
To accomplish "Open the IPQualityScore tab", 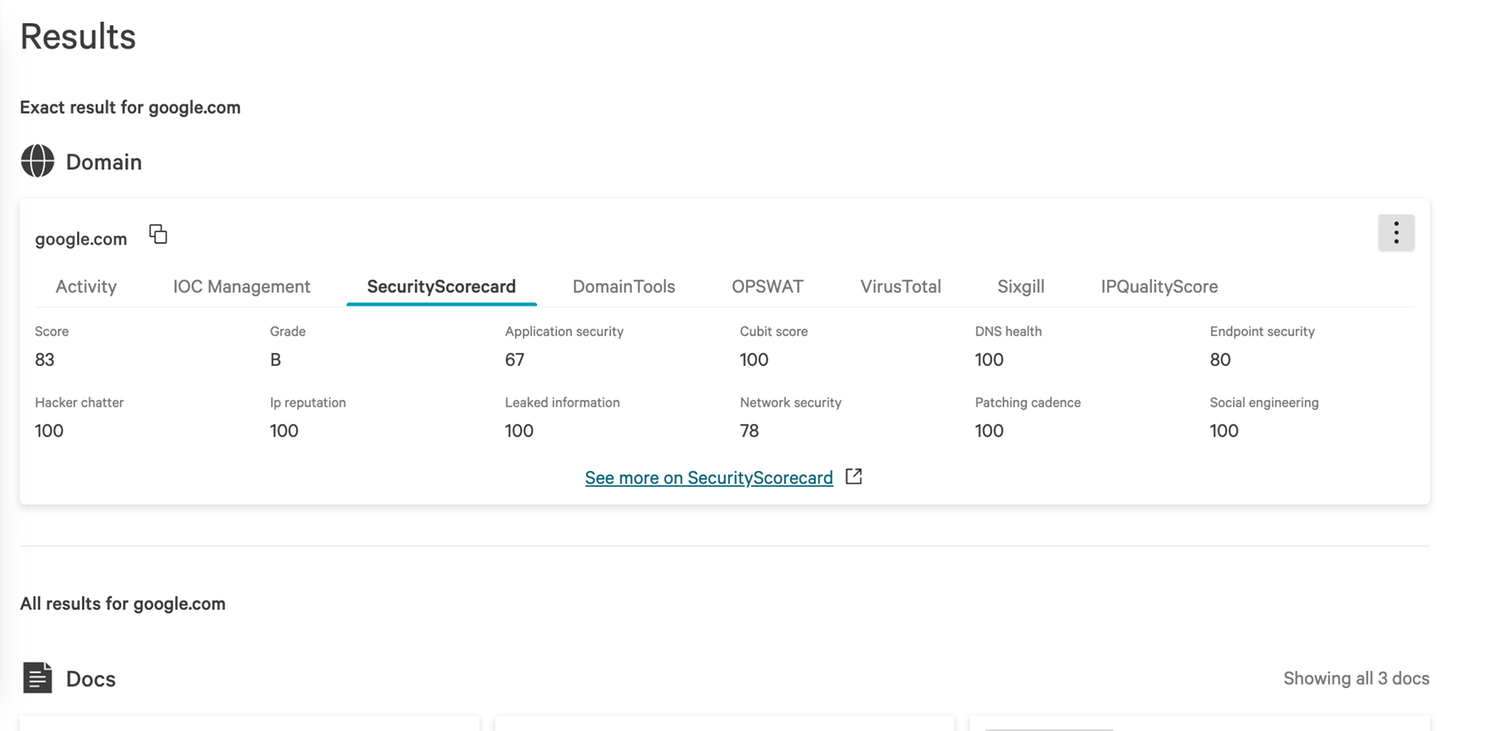I will 1159,286.
